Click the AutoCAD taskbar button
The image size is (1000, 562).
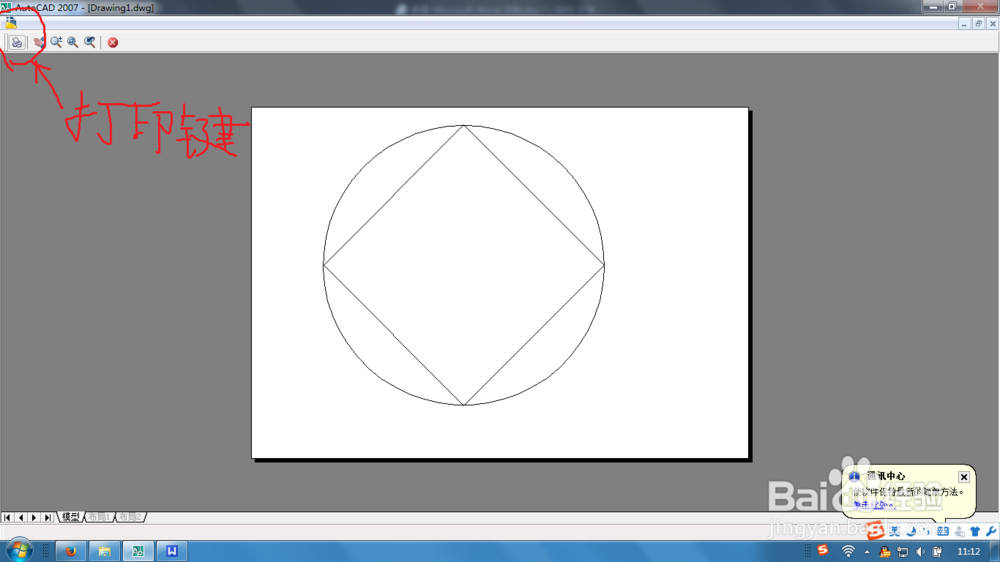pyautogui.click(x=138, y=551)
